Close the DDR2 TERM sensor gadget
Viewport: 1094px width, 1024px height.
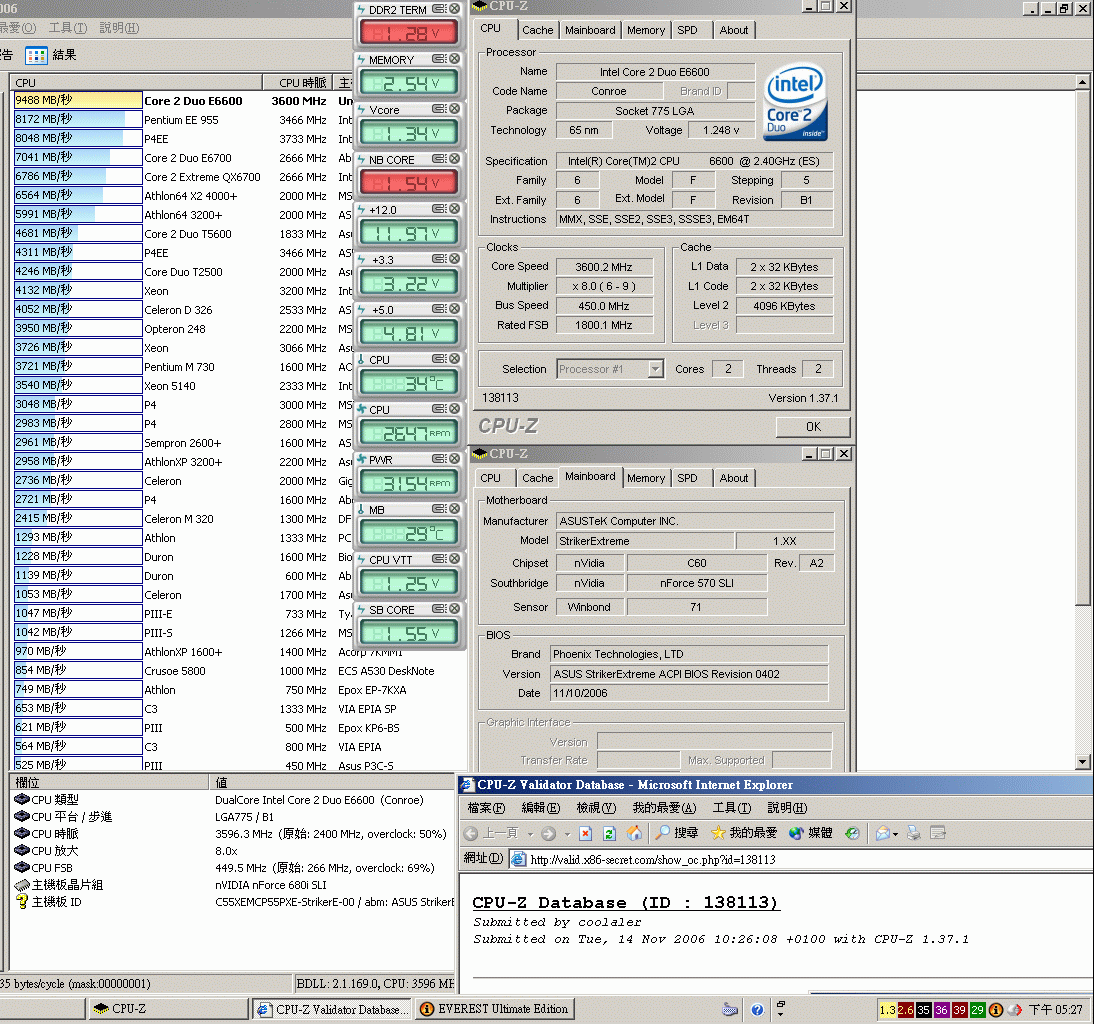[455, 9]
